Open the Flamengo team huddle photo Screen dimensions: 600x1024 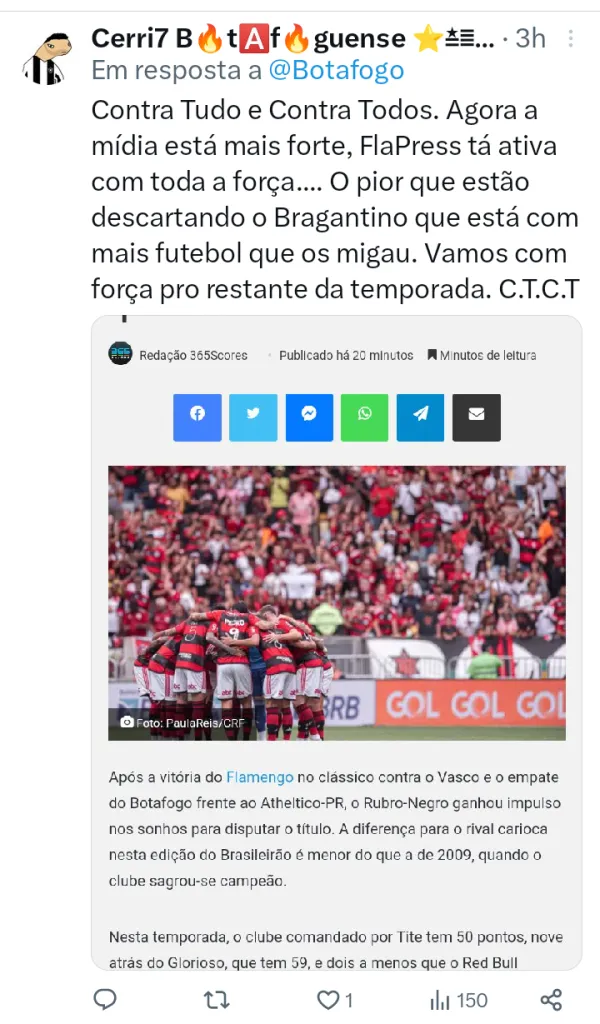coord(337,603)
